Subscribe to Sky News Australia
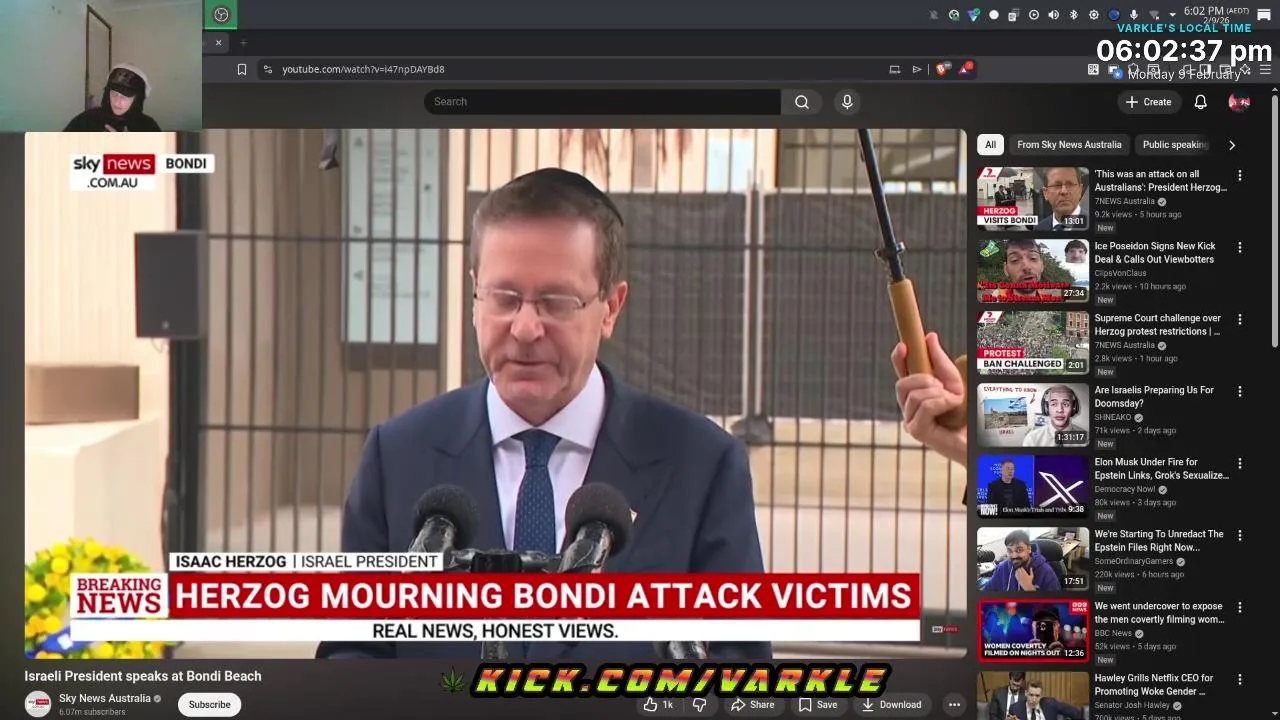Image resolution: width=1280 pixels, height=720 pixels. [x=209, y=704]
